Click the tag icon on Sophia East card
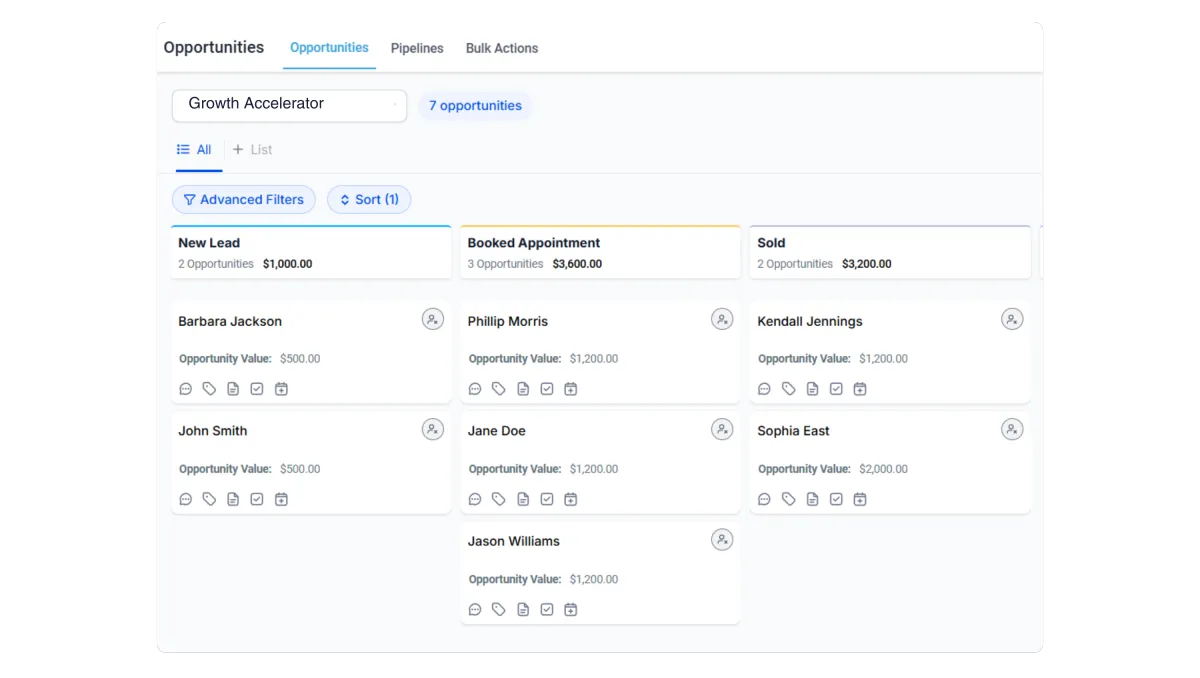The image size is (1200, 678). click(x=789, y=499)
